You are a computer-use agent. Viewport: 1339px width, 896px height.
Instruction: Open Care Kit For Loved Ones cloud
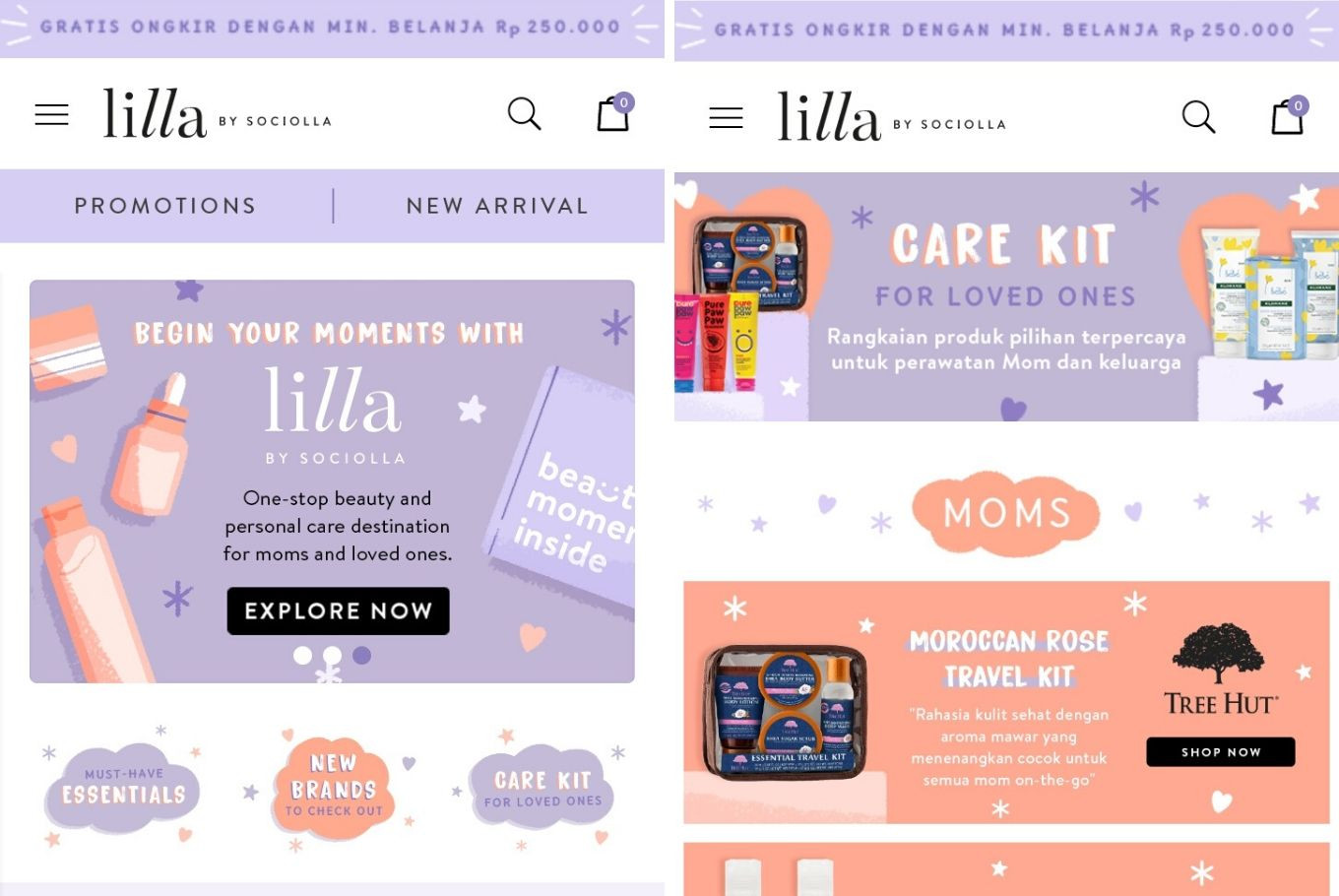[x=542, y=790]
